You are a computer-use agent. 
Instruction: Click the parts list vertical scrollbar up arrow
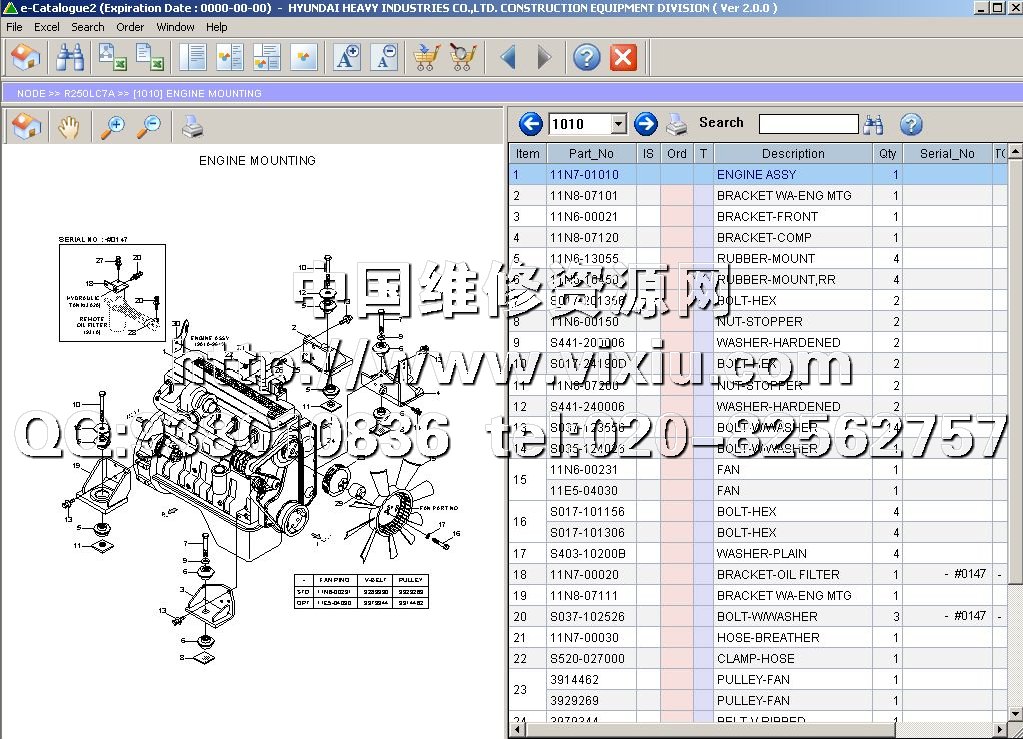pos(1015,152)
